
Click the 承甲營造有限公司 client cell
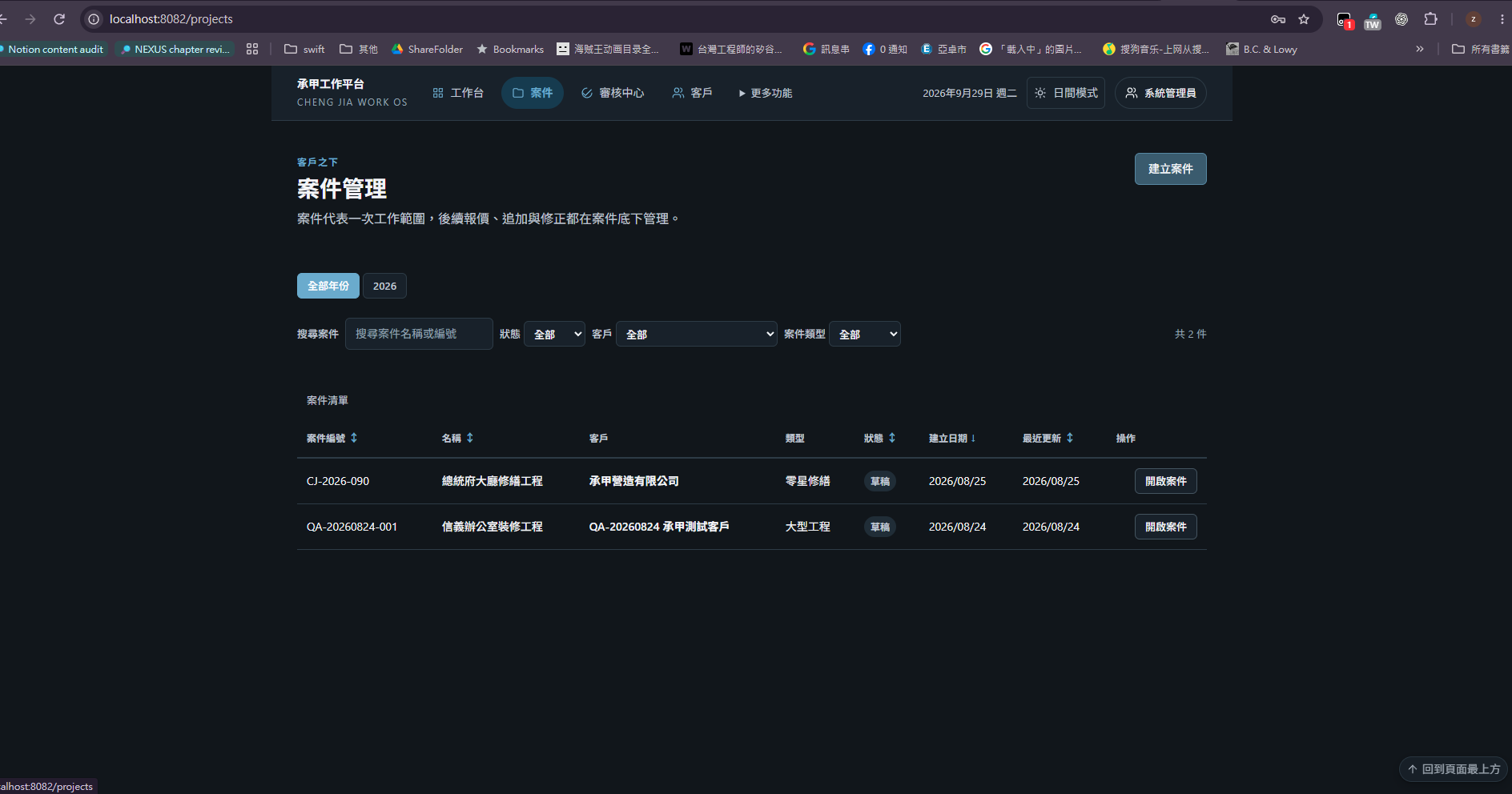[x=634, y=481]
